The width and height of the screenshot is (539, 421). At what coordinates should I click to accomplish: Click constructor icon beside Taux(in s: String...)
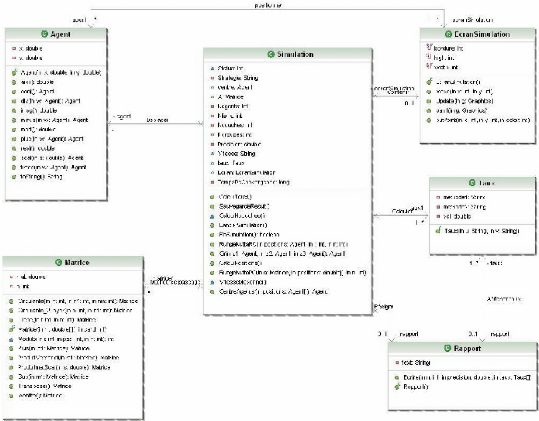tap(438, 230)
